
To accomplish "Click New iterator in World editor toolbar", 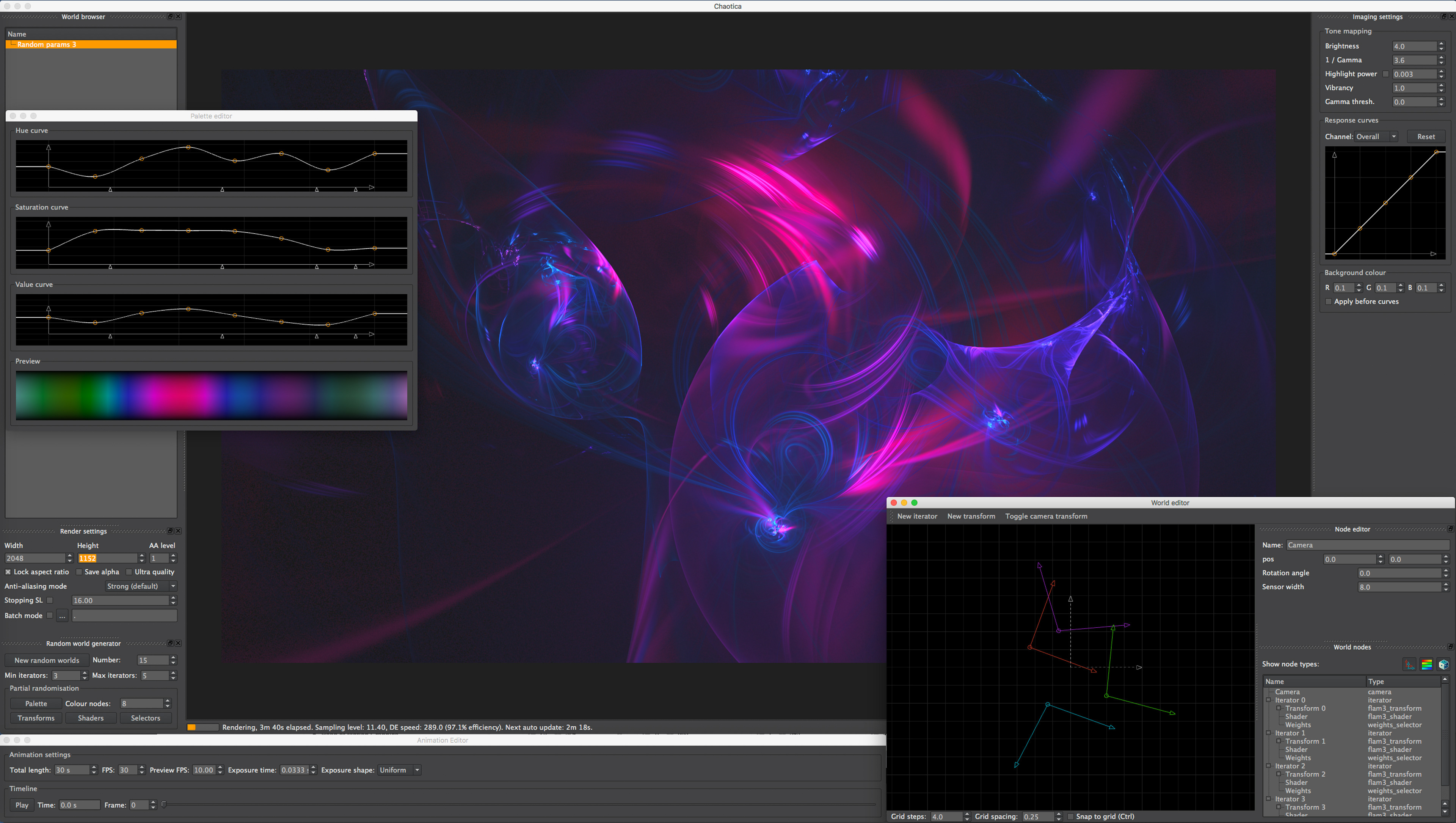I will (917, 516).
